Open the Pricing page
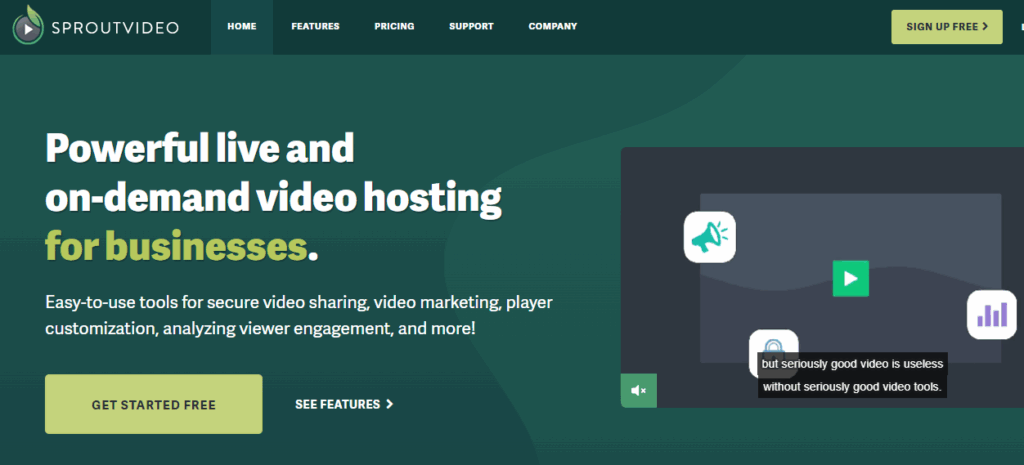This screenshot has height=465, width=1024. click(x=394, y=27)
